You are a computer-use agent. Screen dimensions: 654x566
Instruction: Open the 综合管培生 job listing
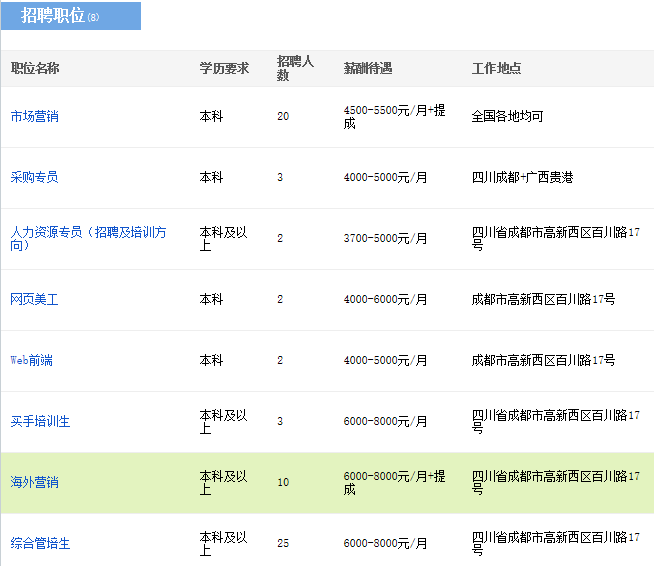[x=40, y=543]
